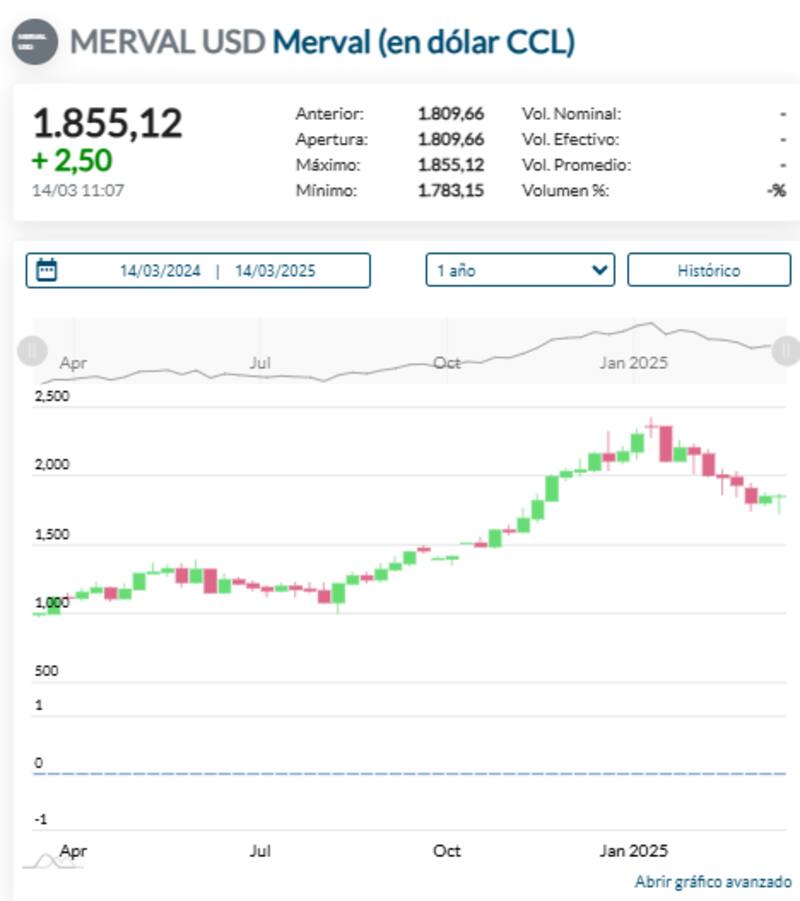Click the green +2,50 change value
Screen dimensions: 800x901
[x=72, y=160]
